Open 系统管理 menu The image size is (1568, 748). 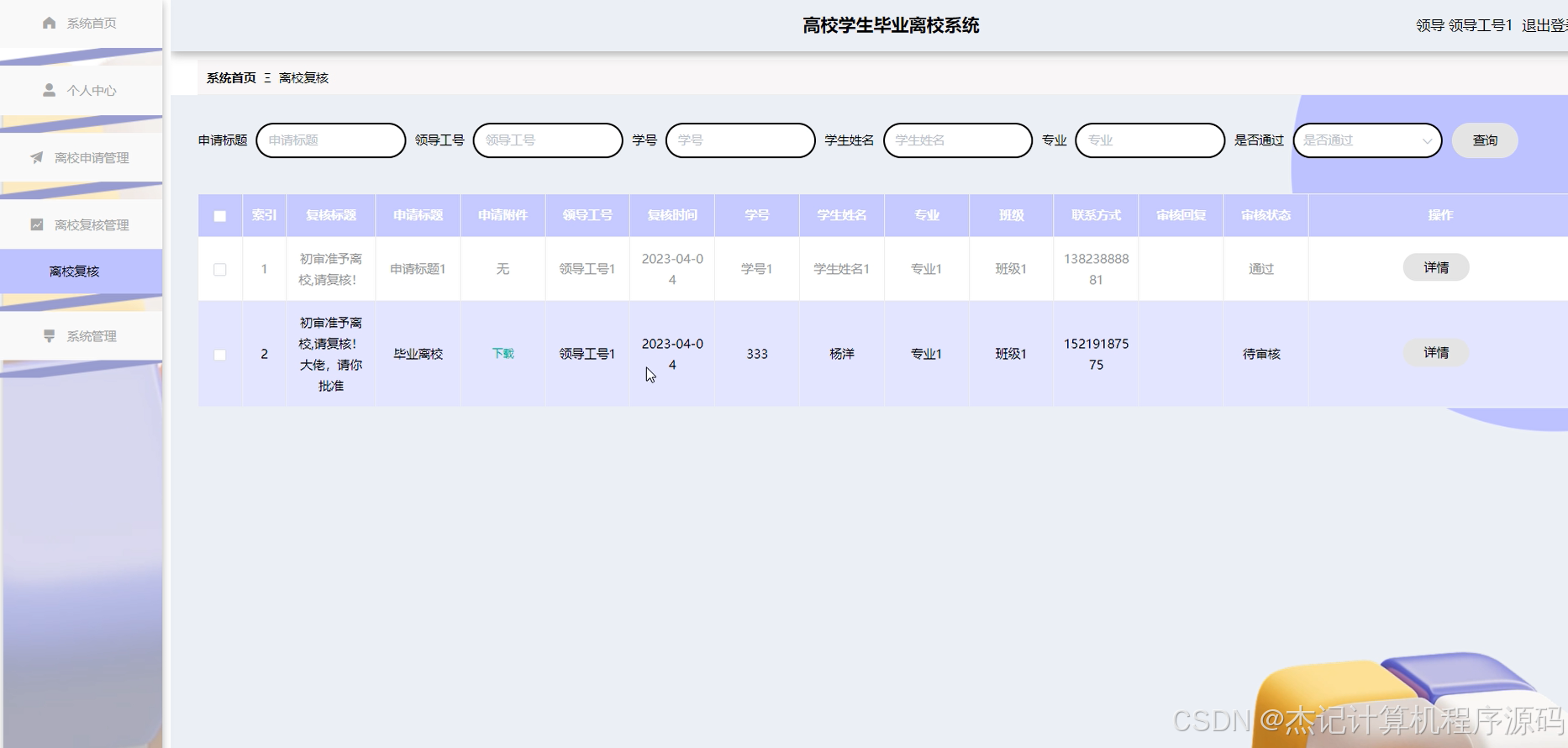(x=82, y=336)
